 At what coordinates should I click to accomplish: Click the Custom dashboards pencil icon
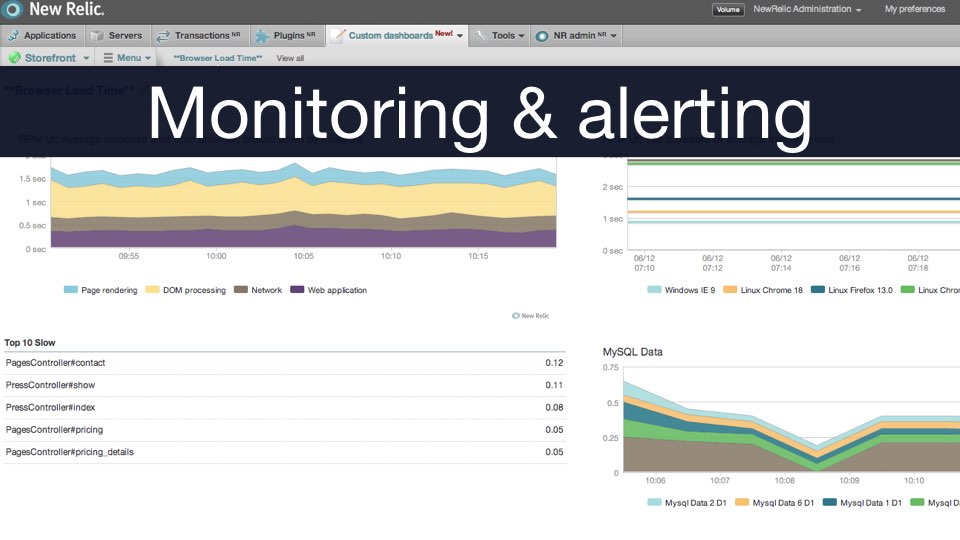click(x=338, y=36)
